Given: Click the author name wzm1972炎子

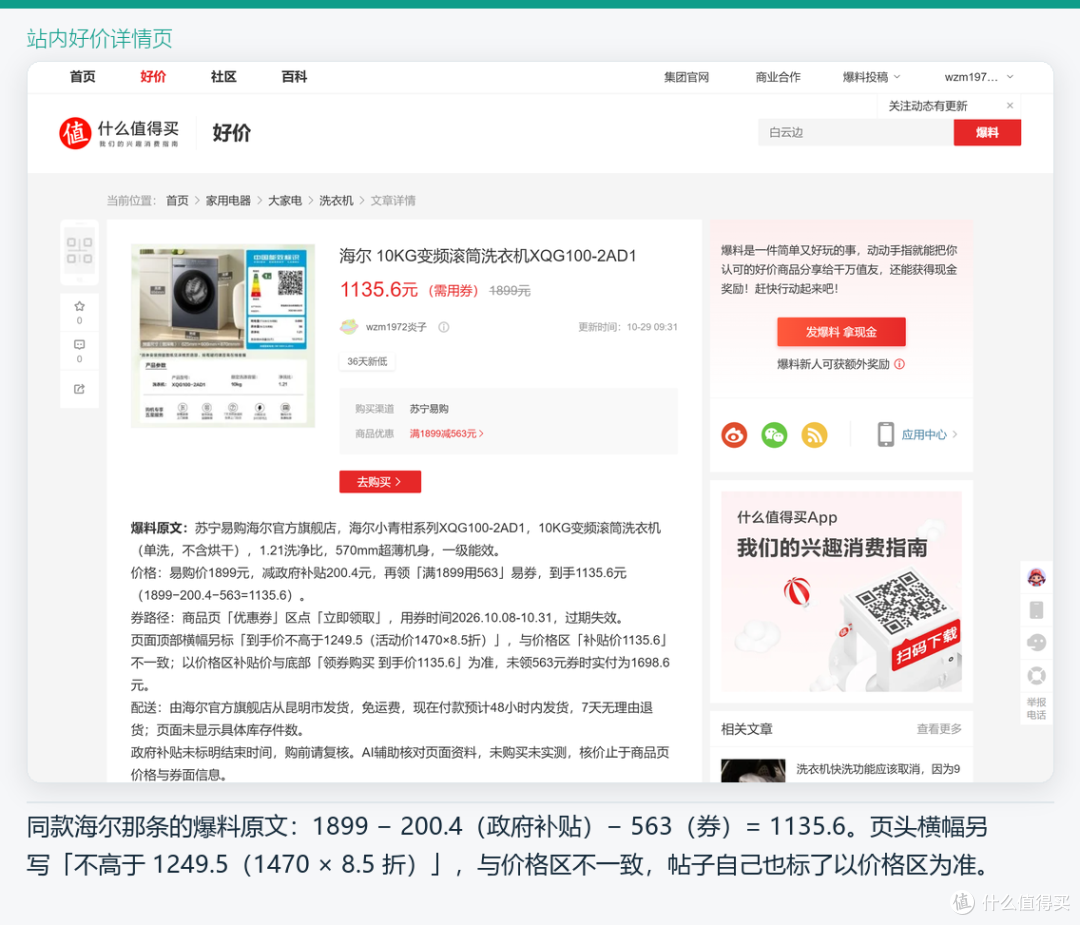Looking at the screenshot, I should (396, 327).
